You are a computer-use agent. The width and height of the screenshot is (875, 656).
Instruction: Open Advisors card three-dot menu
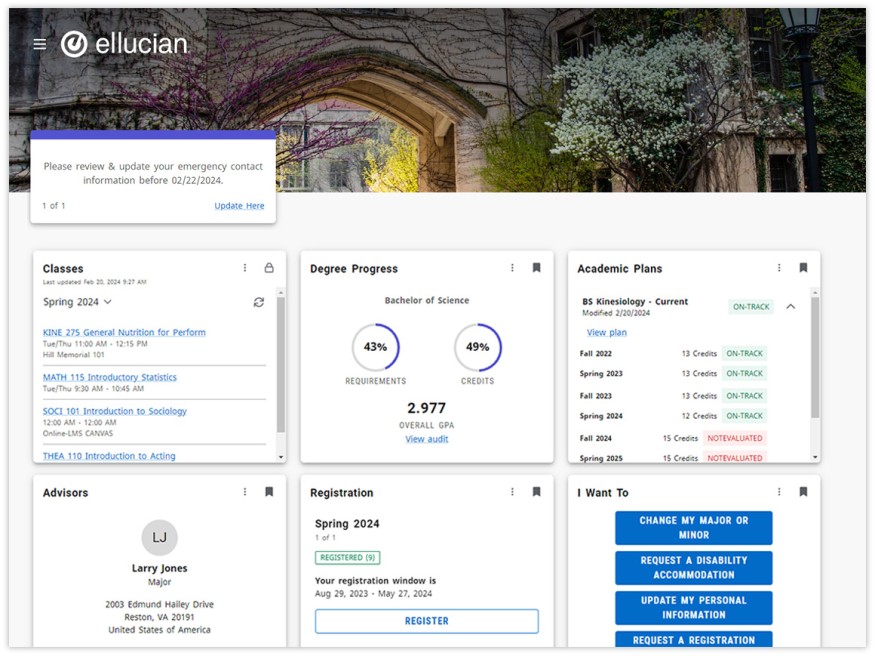[x=245, y=492]
